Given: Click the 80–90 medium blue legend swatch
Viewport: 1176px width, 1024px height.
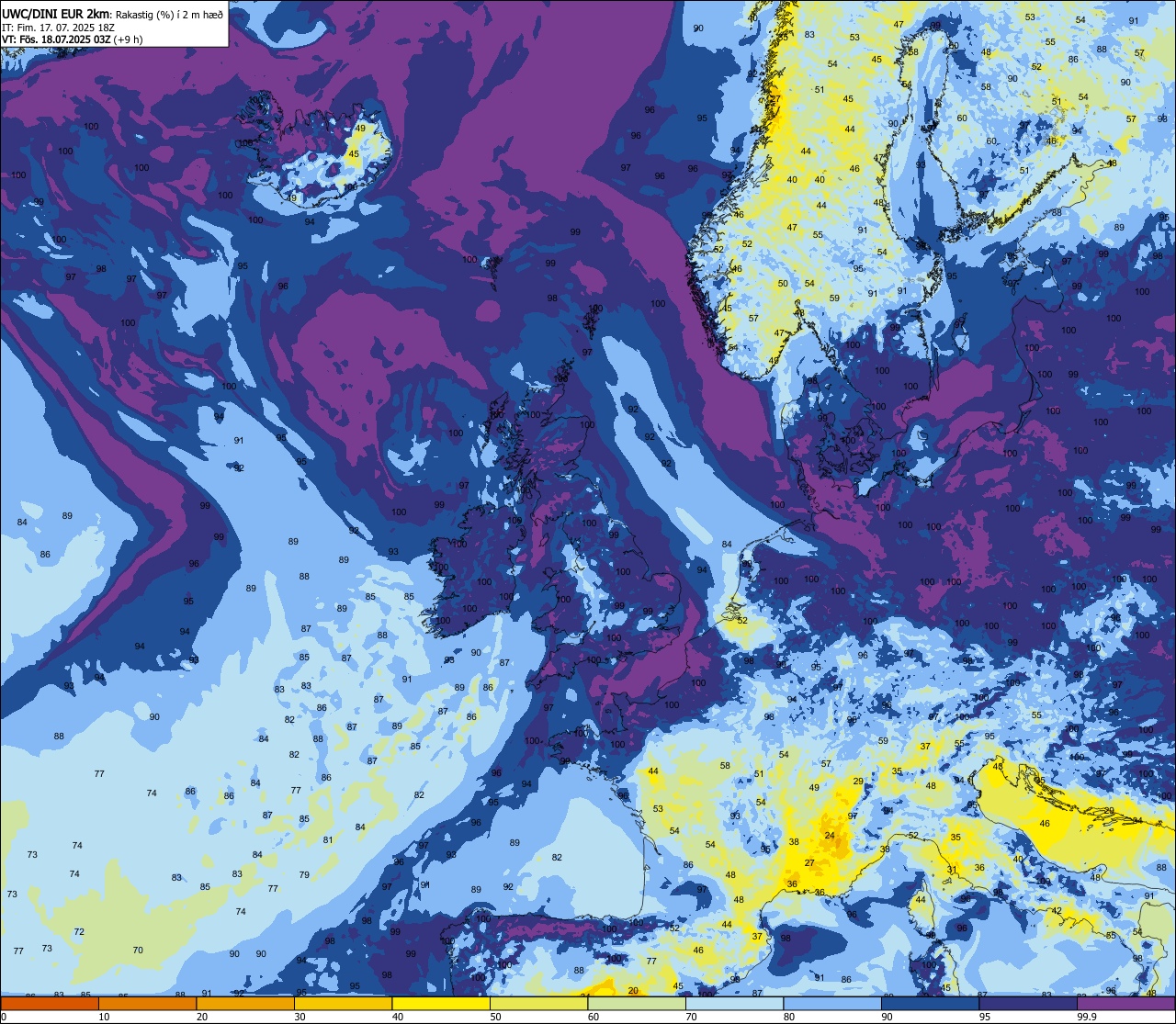Looking at the screenshot, I should click(832, 1003).
